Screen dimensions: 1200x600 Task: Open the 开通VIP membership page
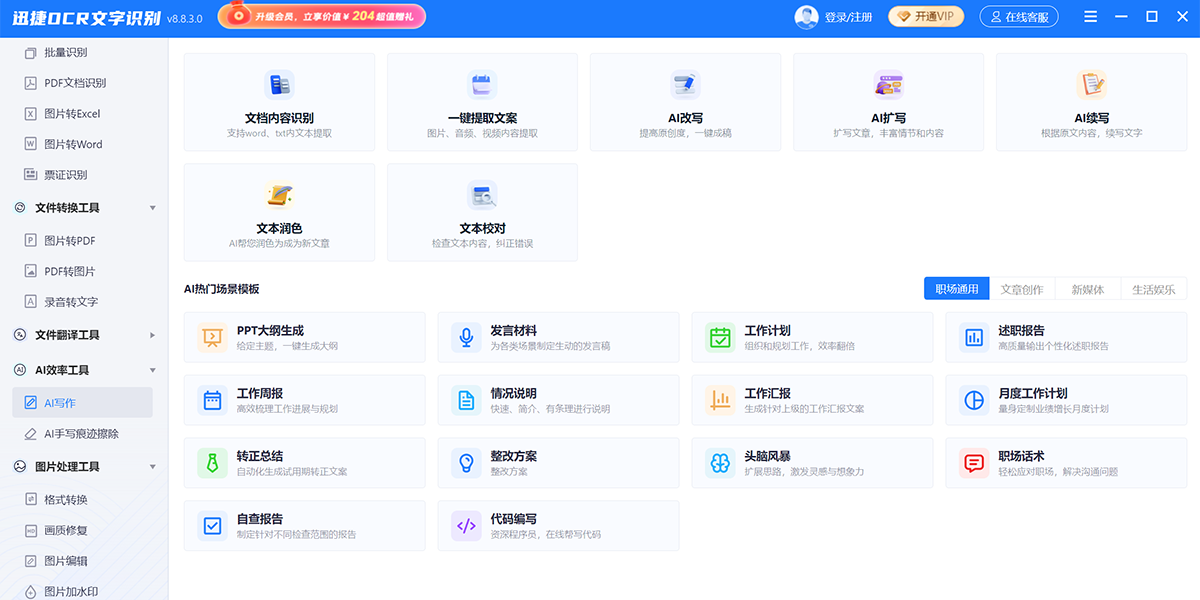[925, 16]
